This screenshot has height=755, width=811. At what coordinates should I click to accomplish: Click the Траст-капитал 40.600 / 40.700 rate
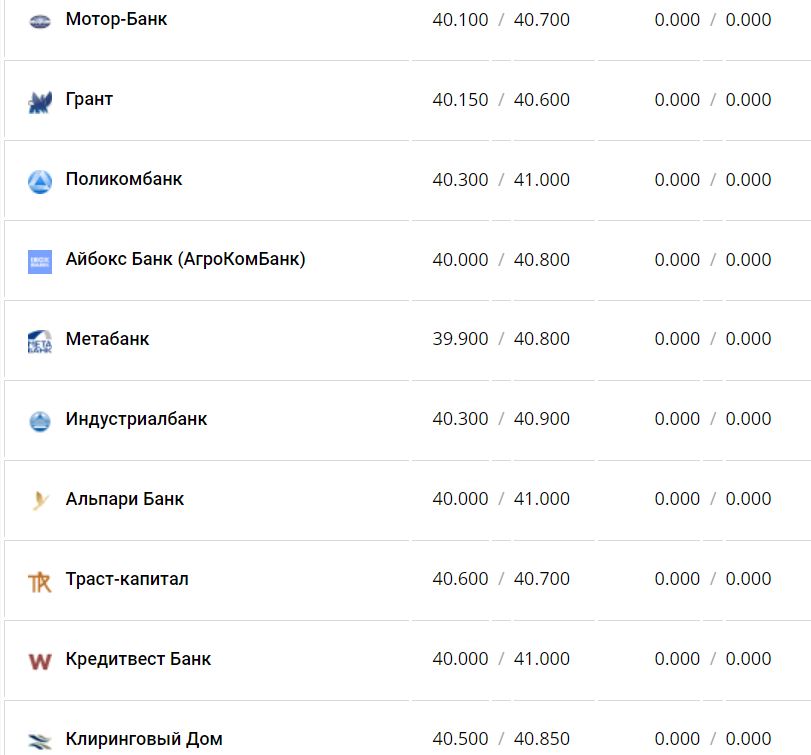coord(501,579)
